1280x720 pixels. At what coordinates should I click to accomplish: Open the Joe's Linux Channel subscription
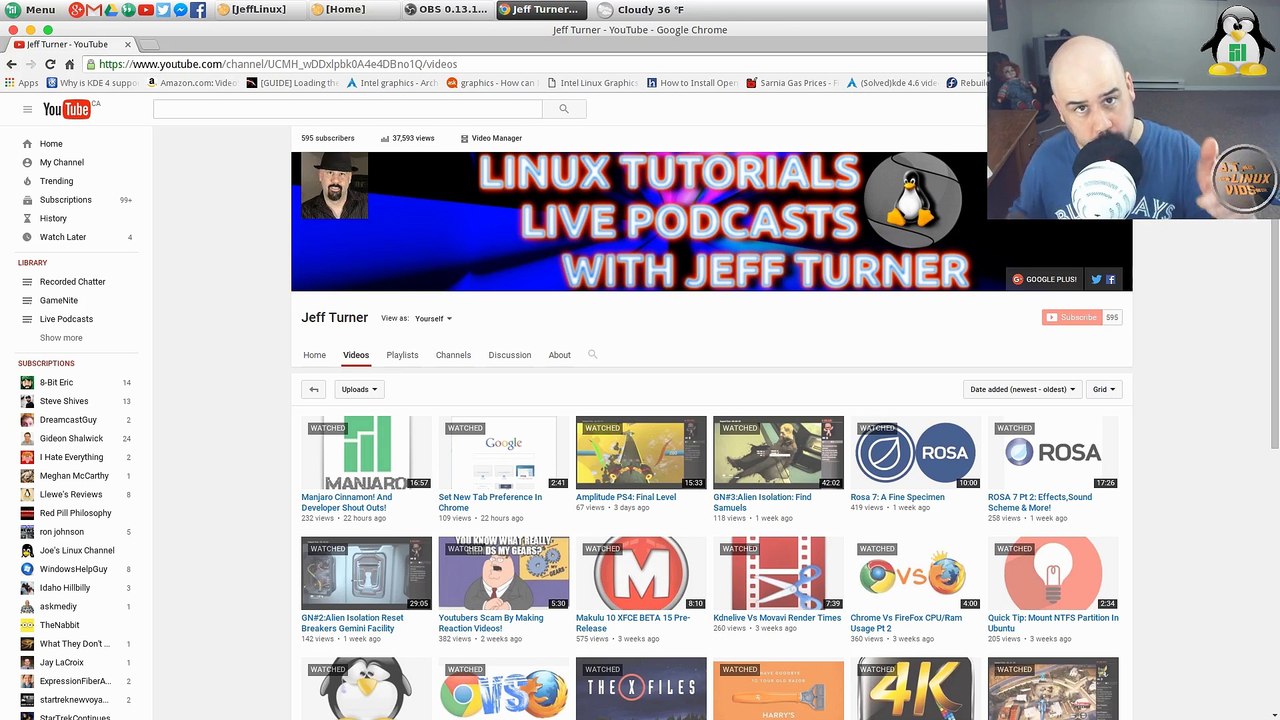click(x=77, y=550)
